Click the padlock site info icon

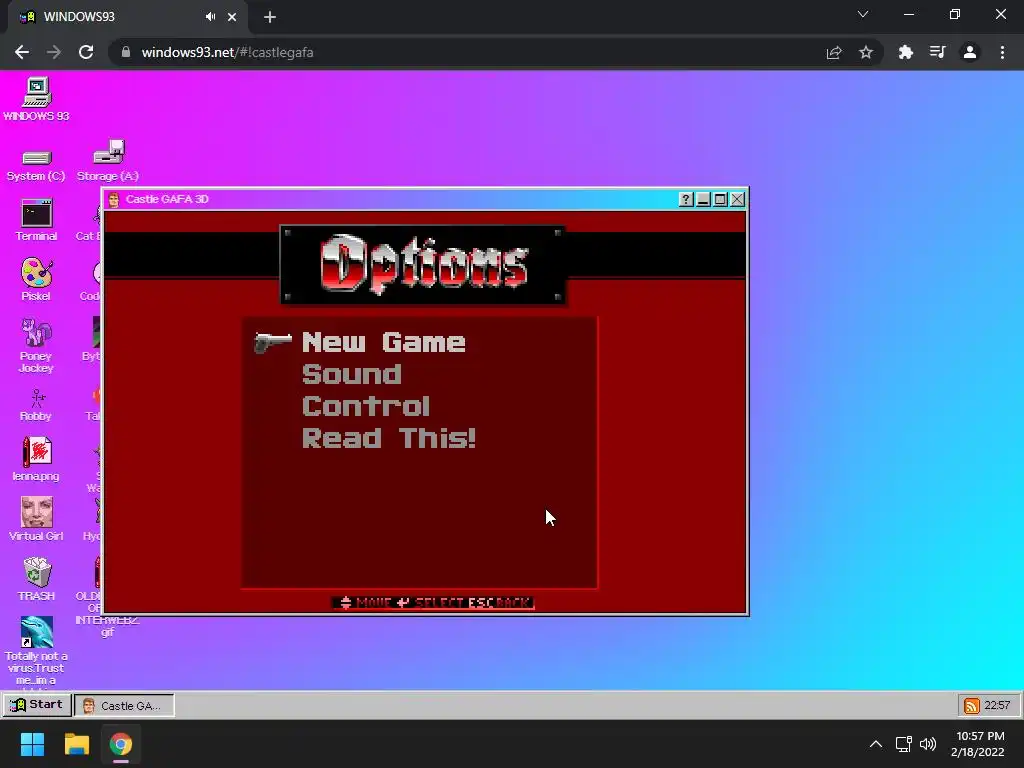[126, 52]
